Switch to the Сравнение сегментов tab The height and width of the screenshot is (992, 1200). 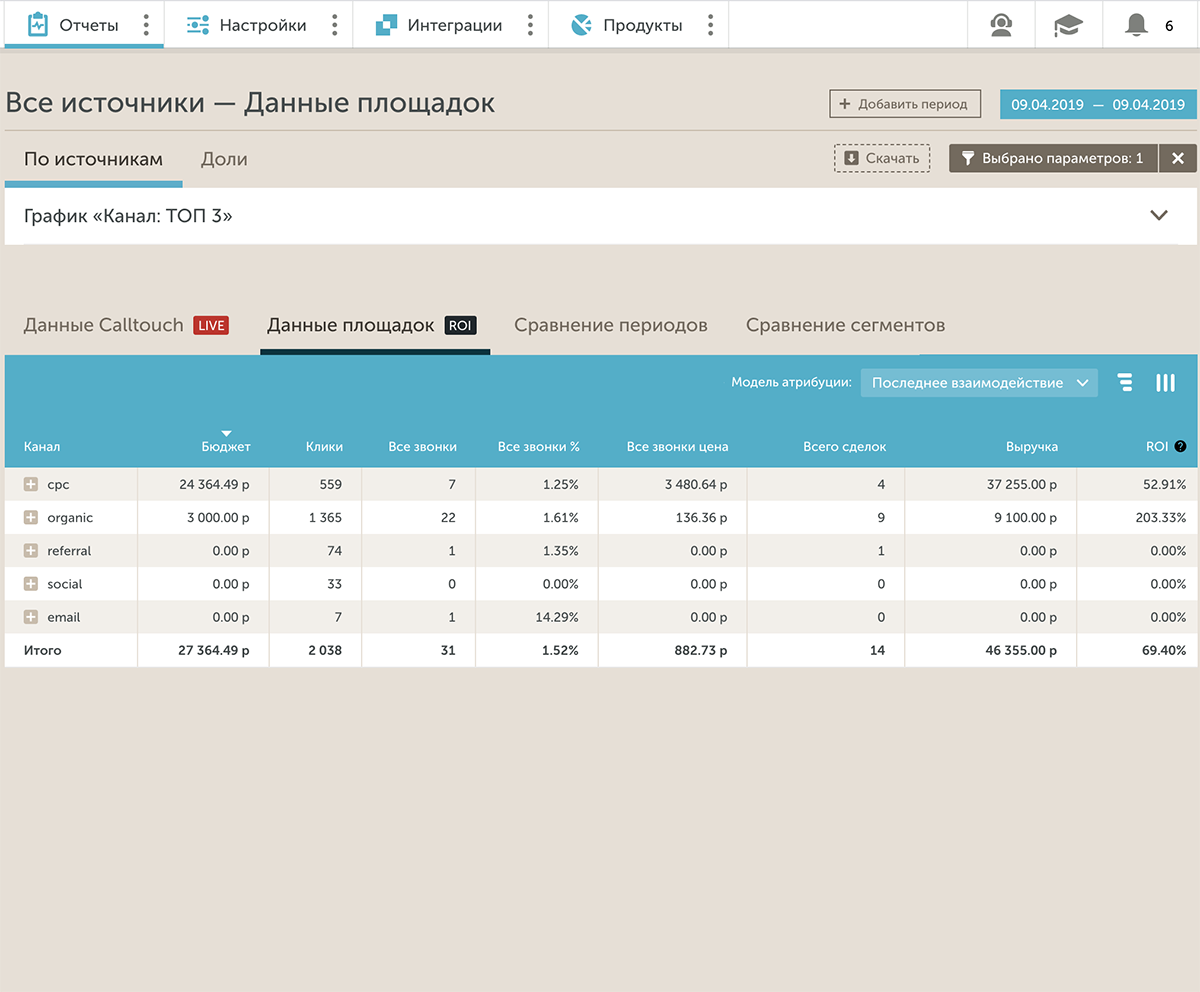coord(845,325)
